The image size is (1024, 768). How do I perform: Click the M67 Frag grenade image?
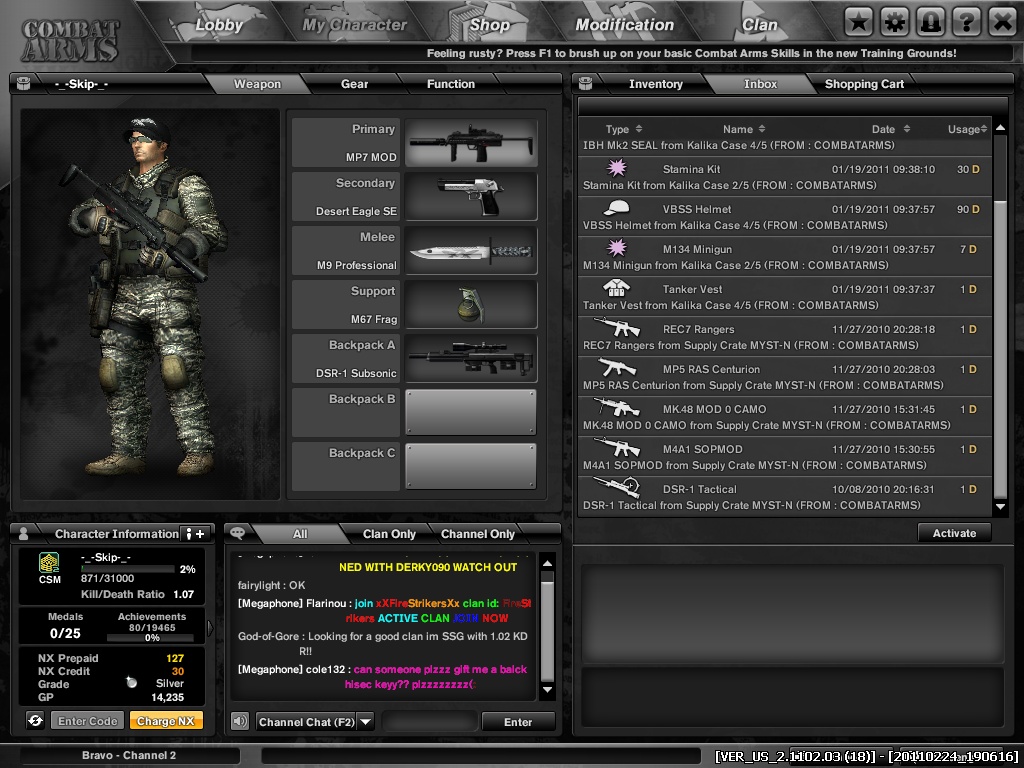tap(471, 304)
